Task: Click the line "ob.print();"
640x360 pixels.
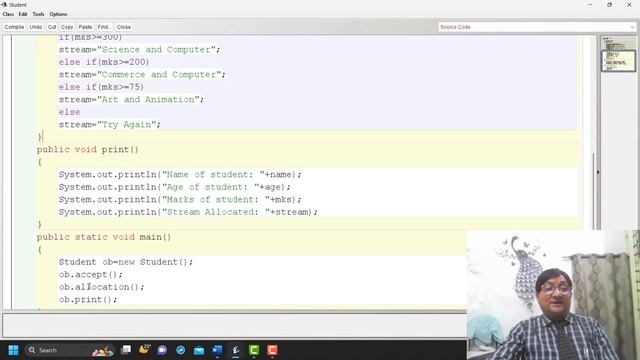Action: (x=88, y=300)
